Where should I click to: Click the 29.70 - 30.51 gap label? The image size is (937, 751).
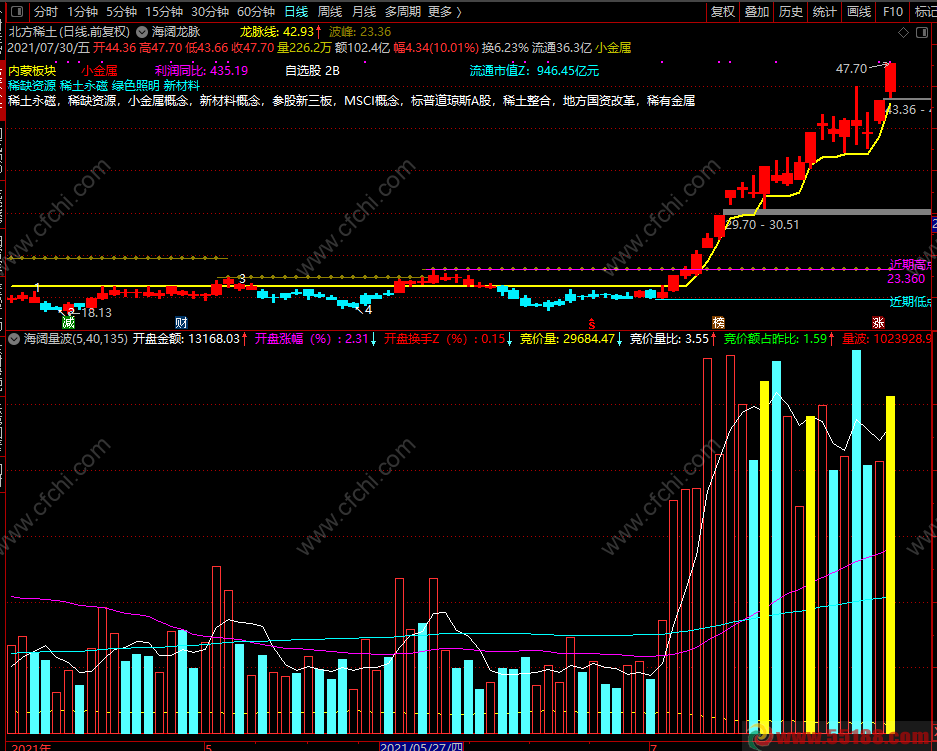tap(762, 225)
